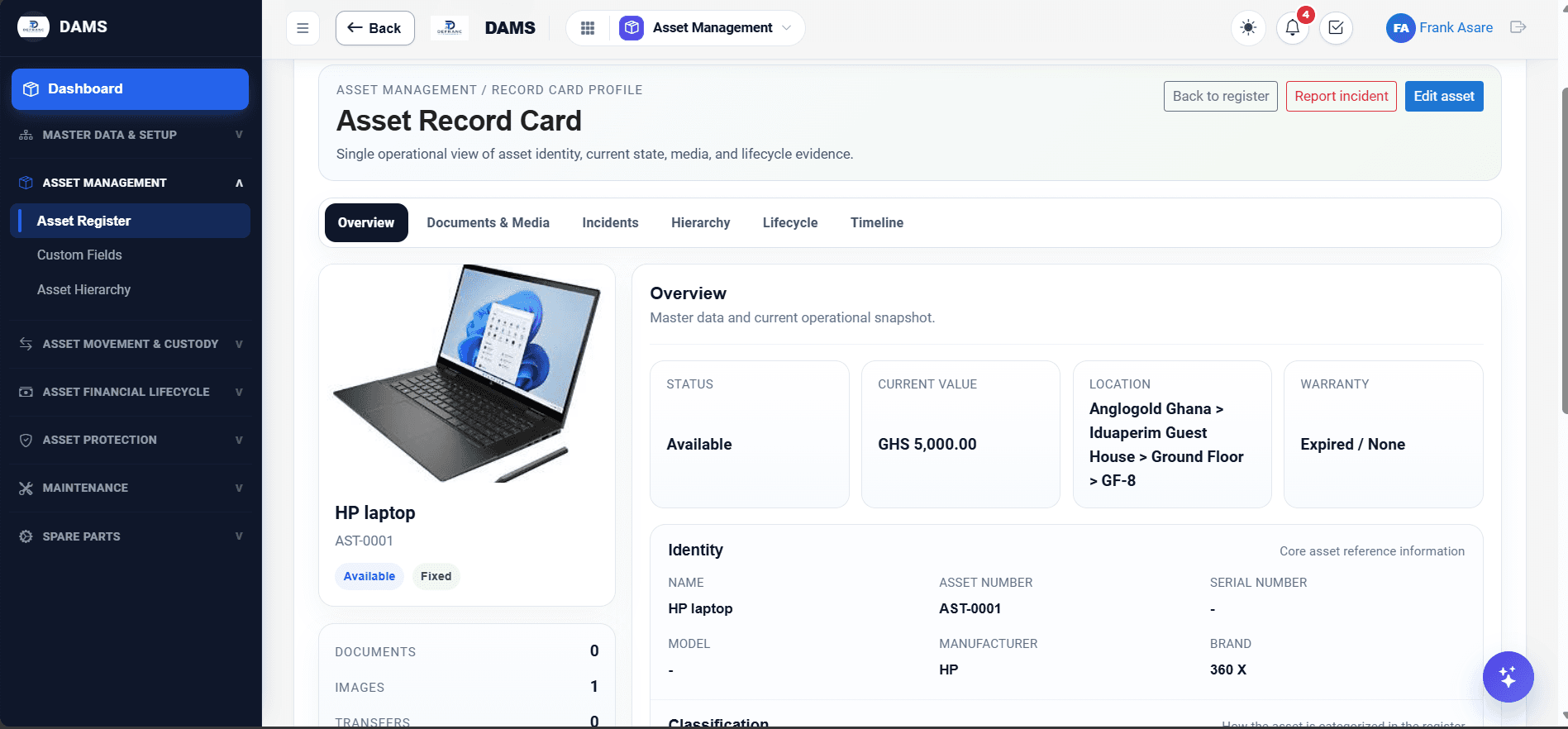
Task: Switch to Documents & Media tab
Action: click(488, 222)
